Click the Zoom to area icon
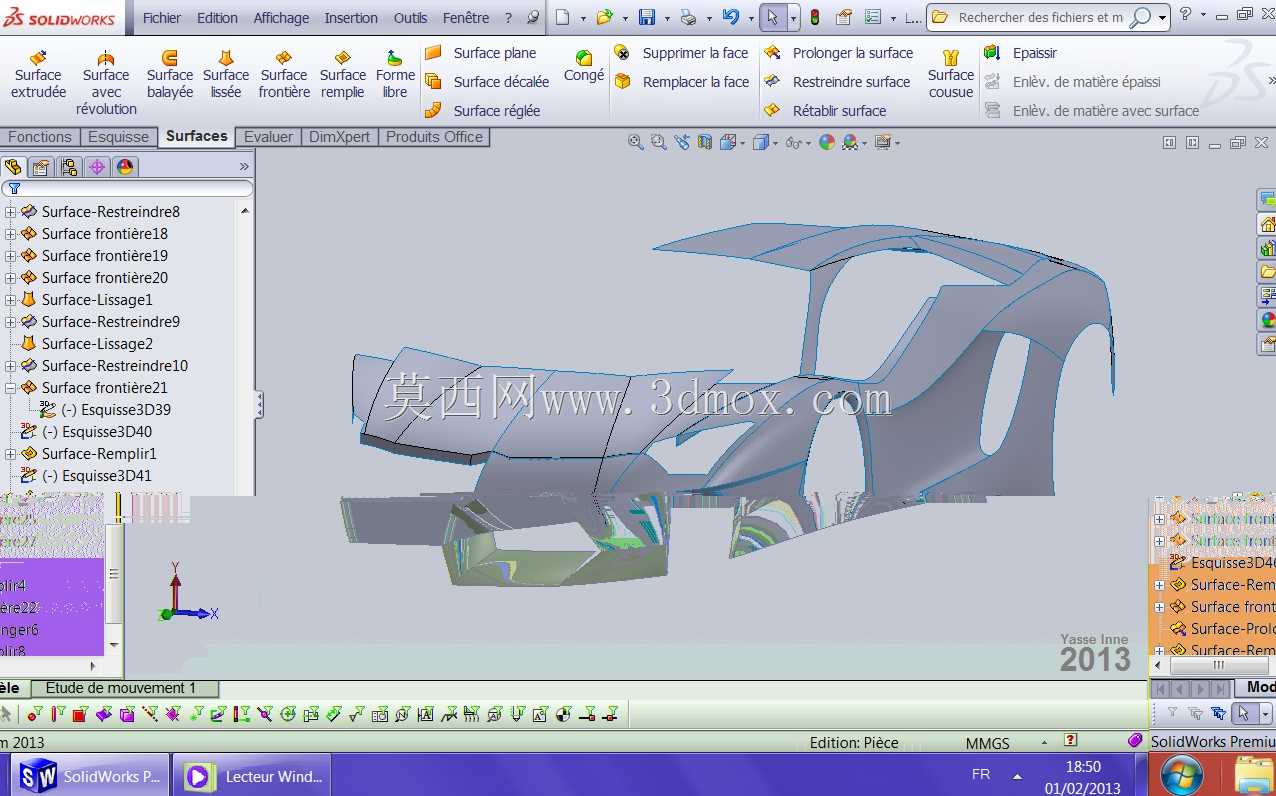 coord(658,143)
